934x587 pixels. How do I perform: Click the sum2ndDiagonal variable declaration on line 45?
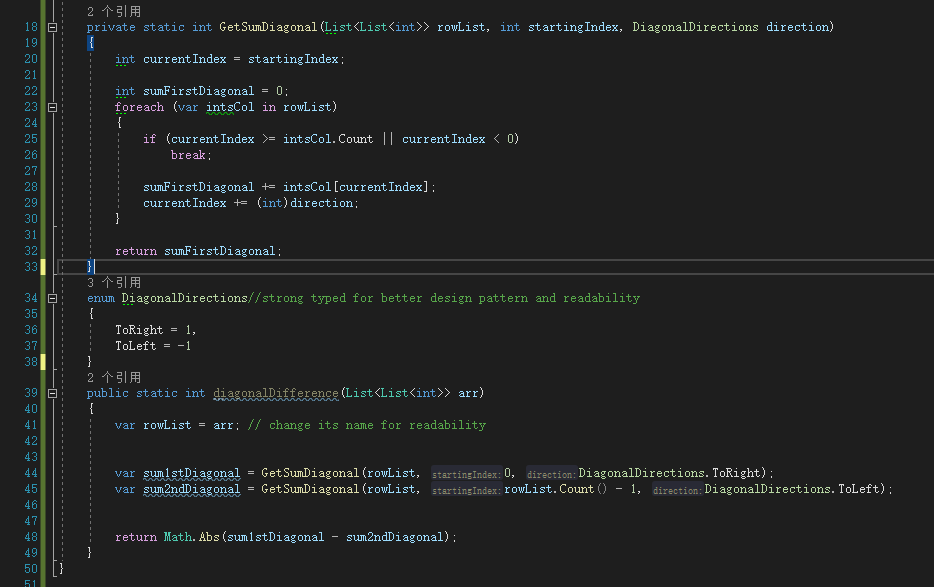pyautogui.click(x=192, y=489)
